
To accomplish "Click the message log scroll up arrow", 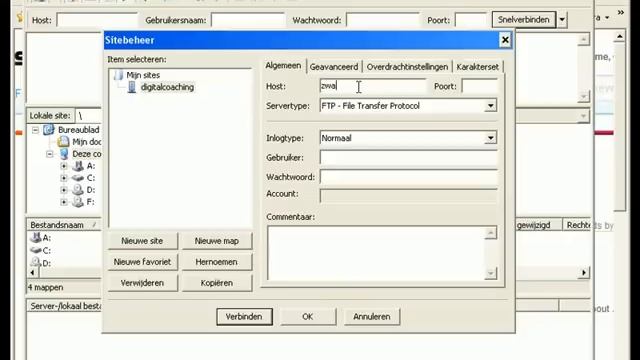I will [x=583, y=39].
